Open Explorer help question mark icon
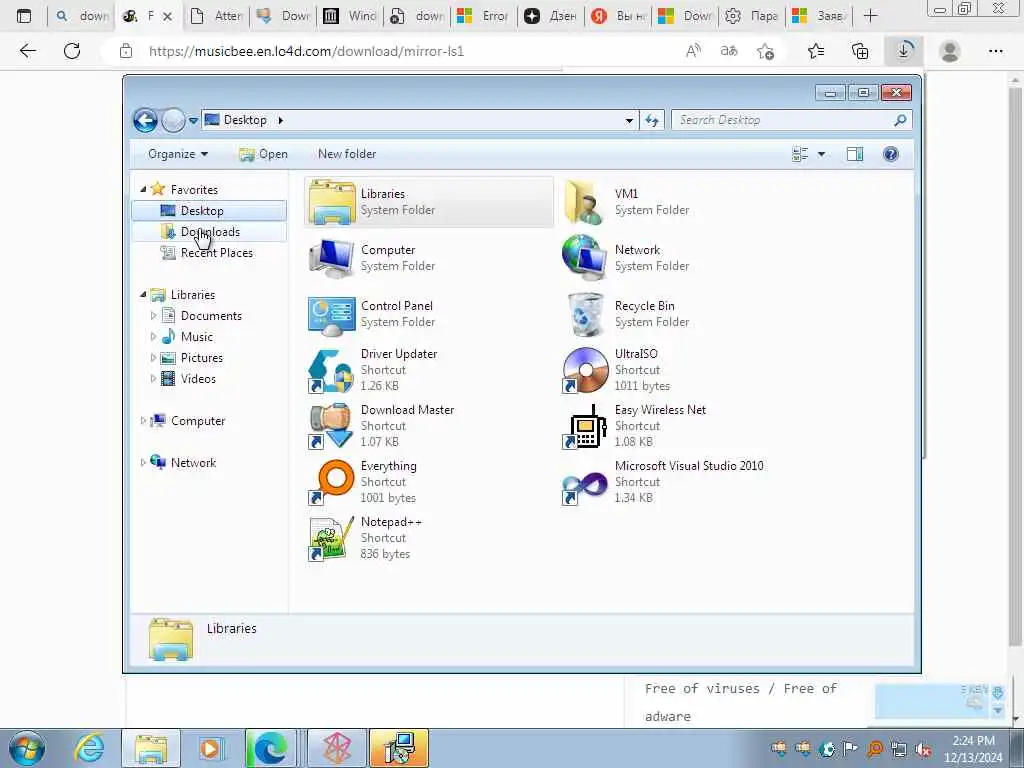 coord(891,154)
